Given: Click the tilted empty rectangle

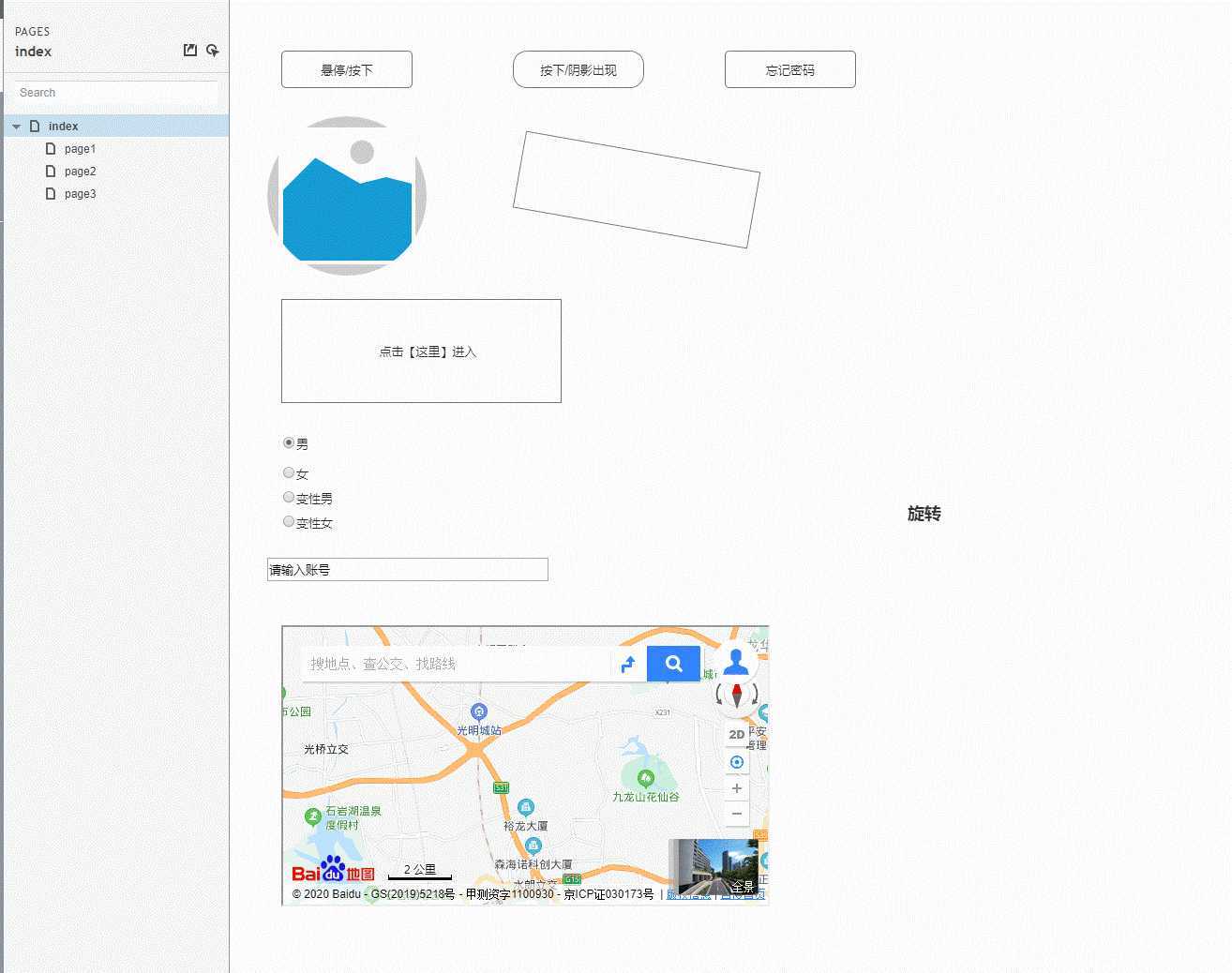Looking at the screenshot, I should point(637,189).
